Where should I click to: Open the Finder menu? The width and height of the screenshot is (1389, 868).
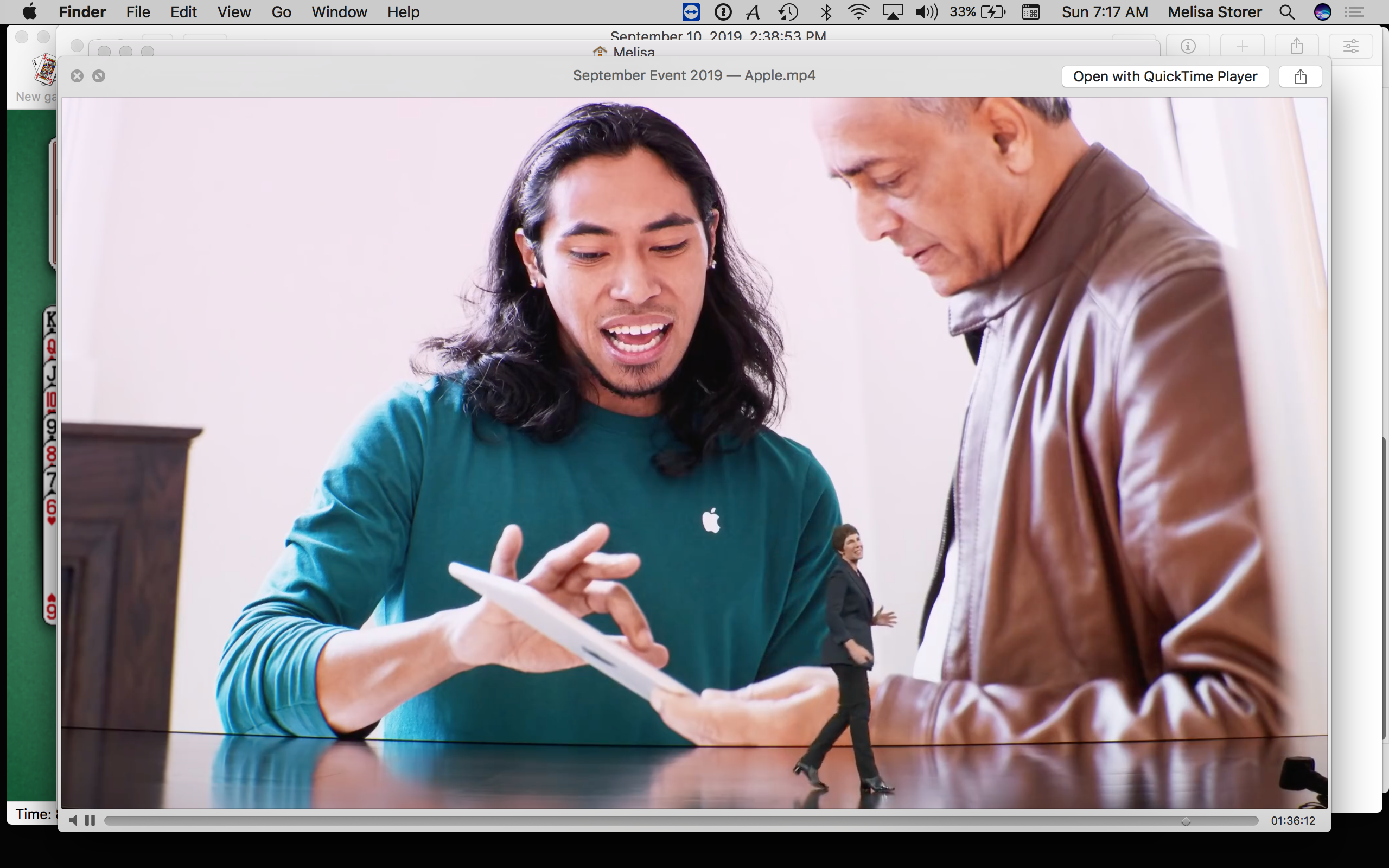(82, 12)
